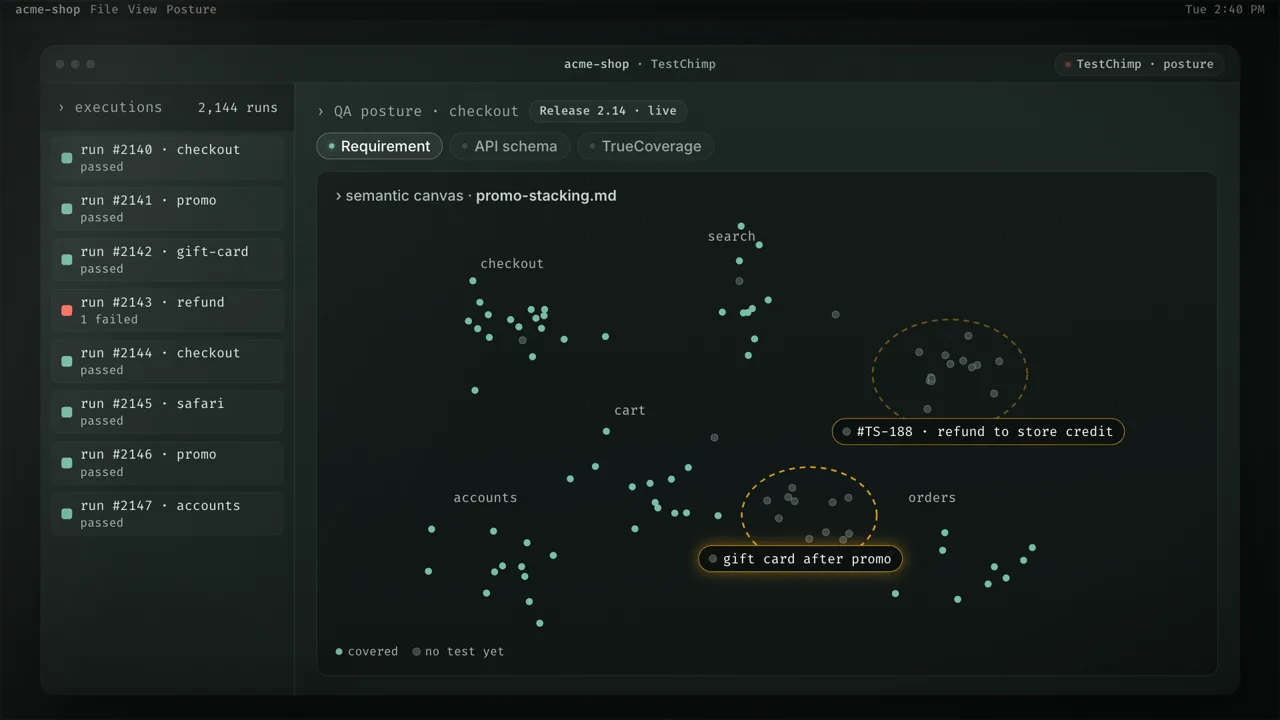Click the executions heading text
This screenshot has width=1280, height=720.
pyautogui.click(x=118, y=107)
